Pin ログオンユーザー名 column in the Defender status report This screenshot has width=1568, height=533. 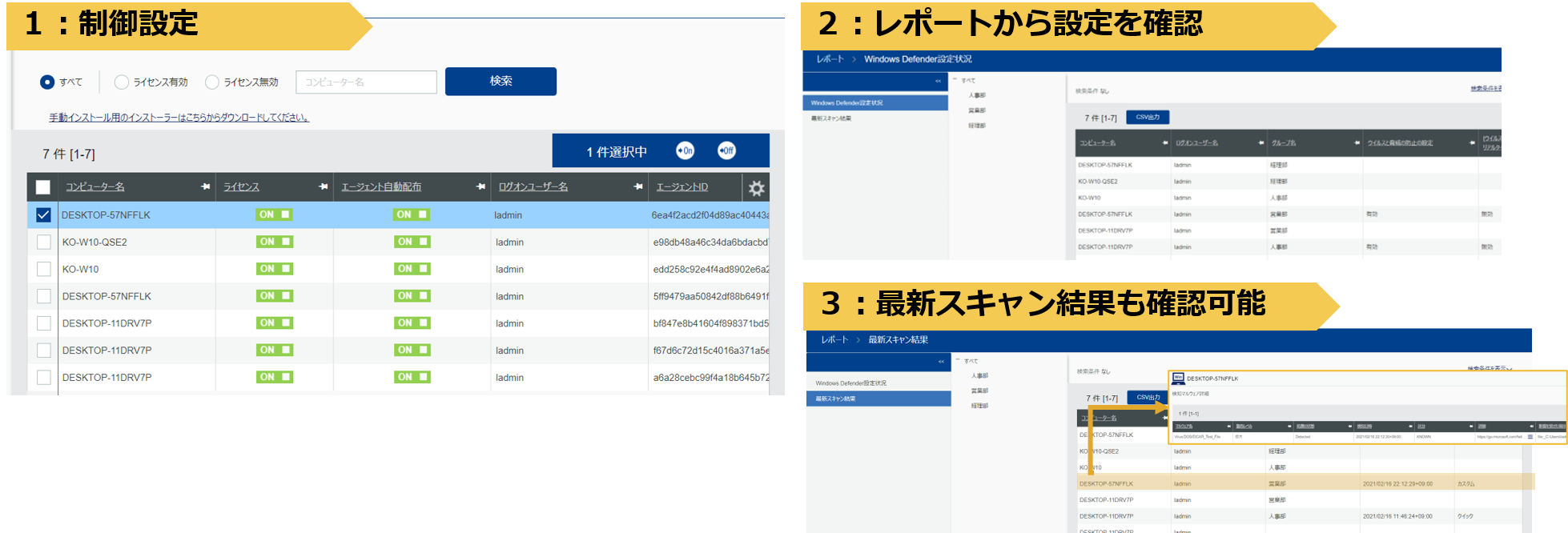click(1261, 143)
